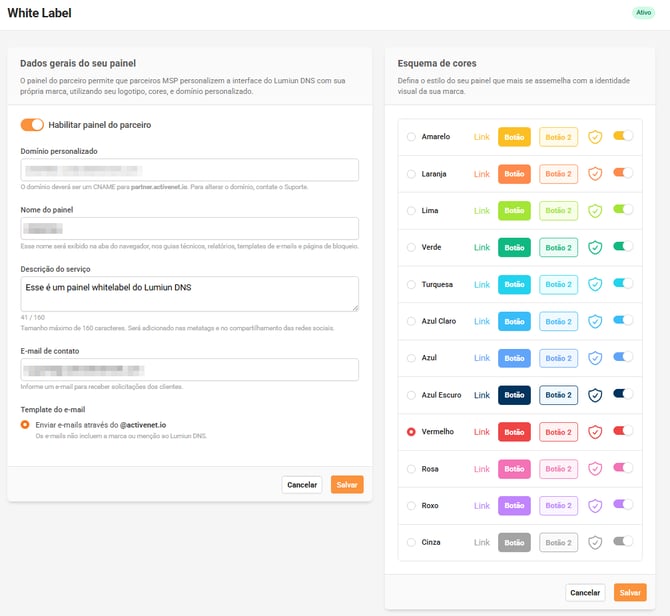
Task: Click the green shield icon in Verde row
Action: pos(595,247)
